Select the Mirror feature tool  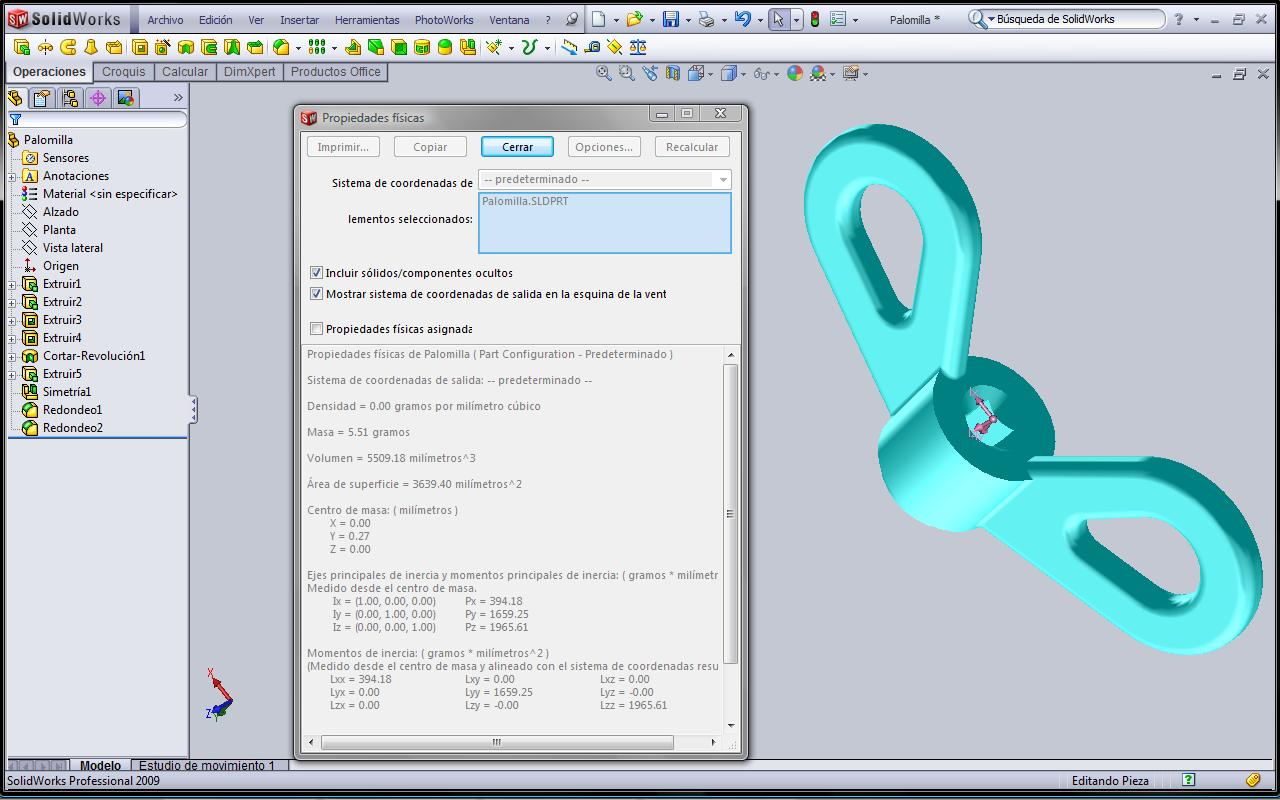pos(467,47)
